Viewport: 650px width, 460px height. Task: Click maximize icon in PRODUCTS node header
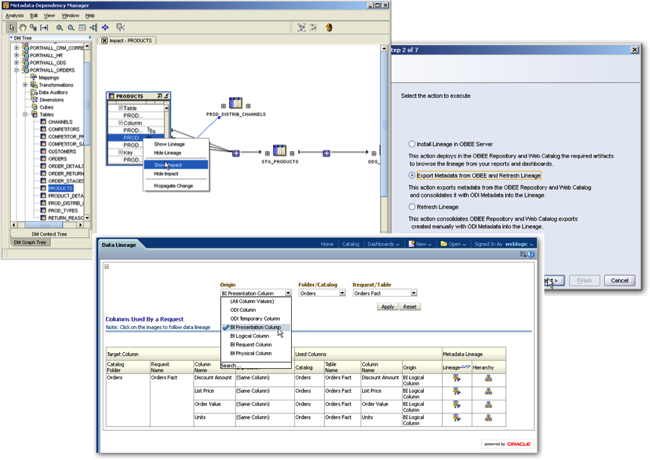(x=159, y=96)
